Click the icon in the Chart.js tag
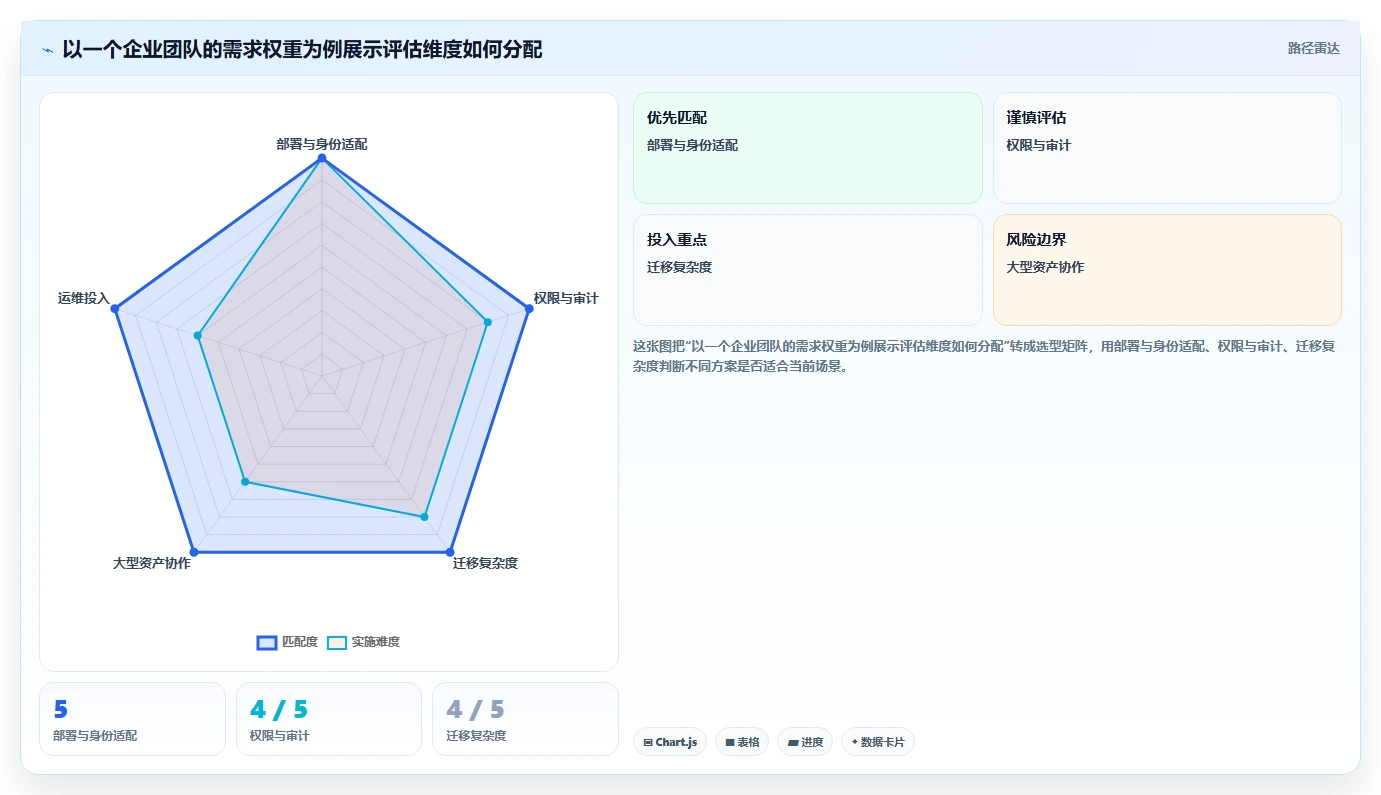This screenshot has height=795, width=1381. [x=648, y=743]
